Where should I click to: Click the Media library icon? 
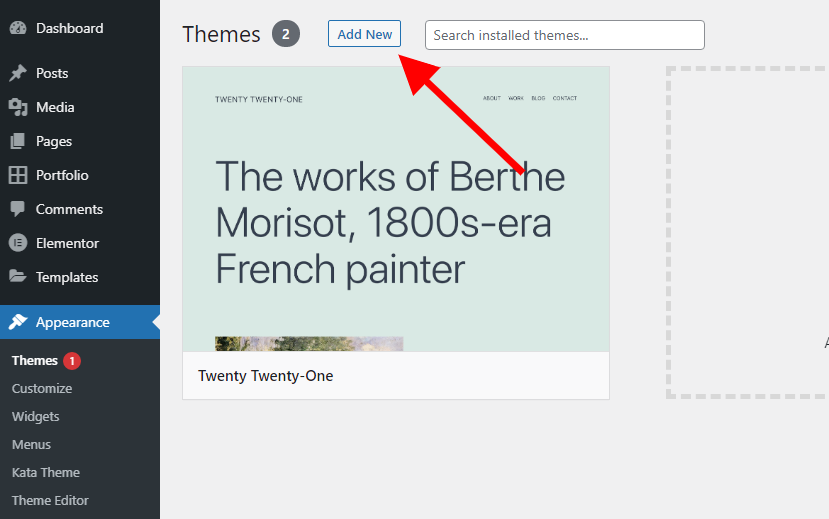18,107
